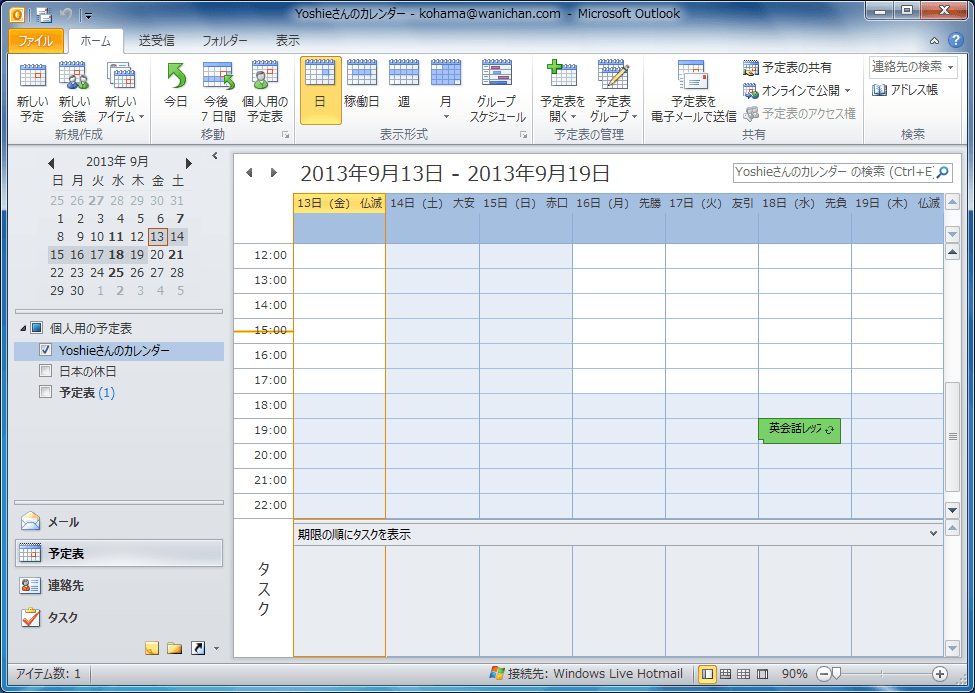The image size is (975, 693).
Task: Open the 連絡先 navigation button
Action: point(119,585)
